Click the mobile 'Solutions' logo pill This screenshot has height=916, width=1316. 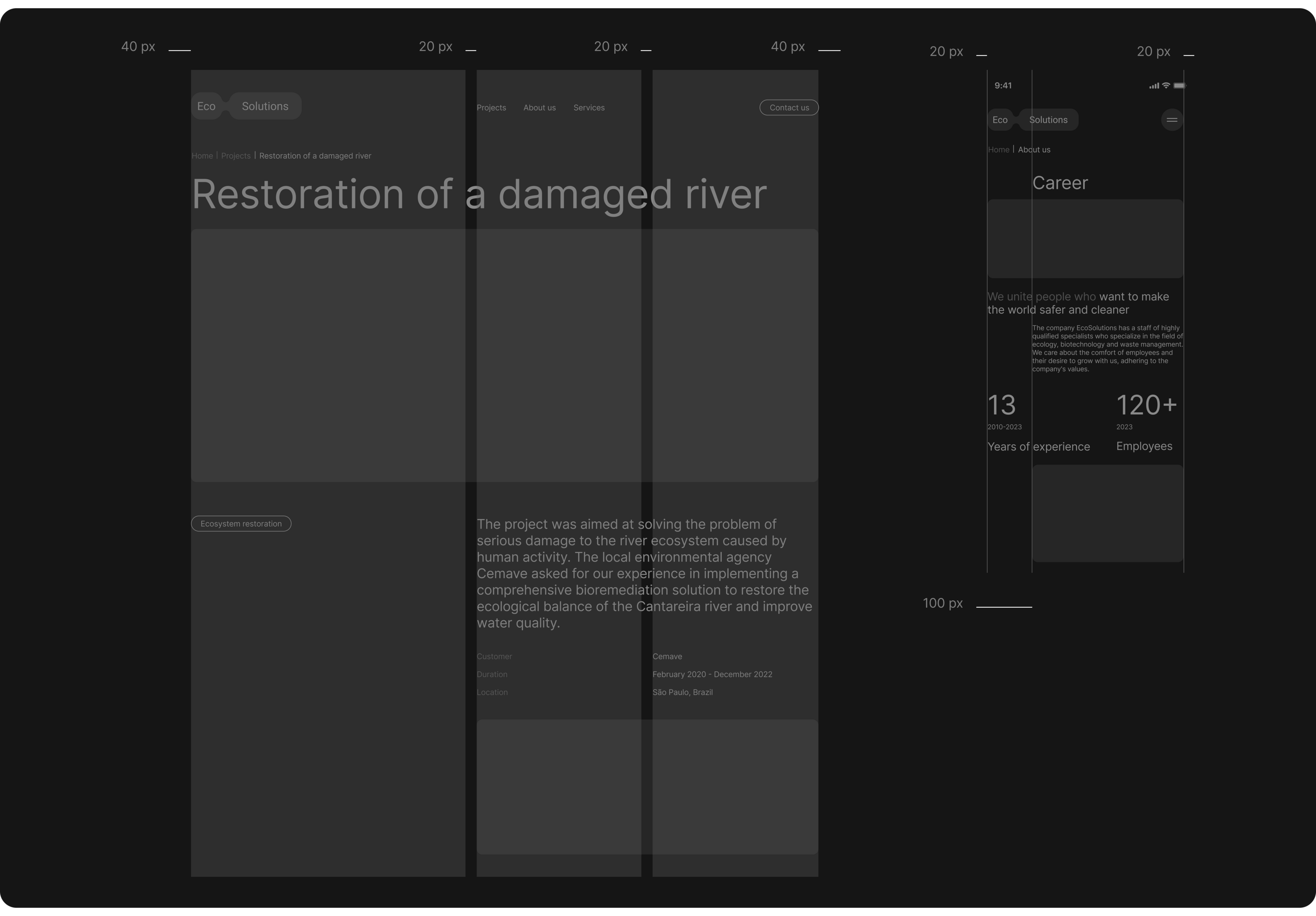(1048, 120)
